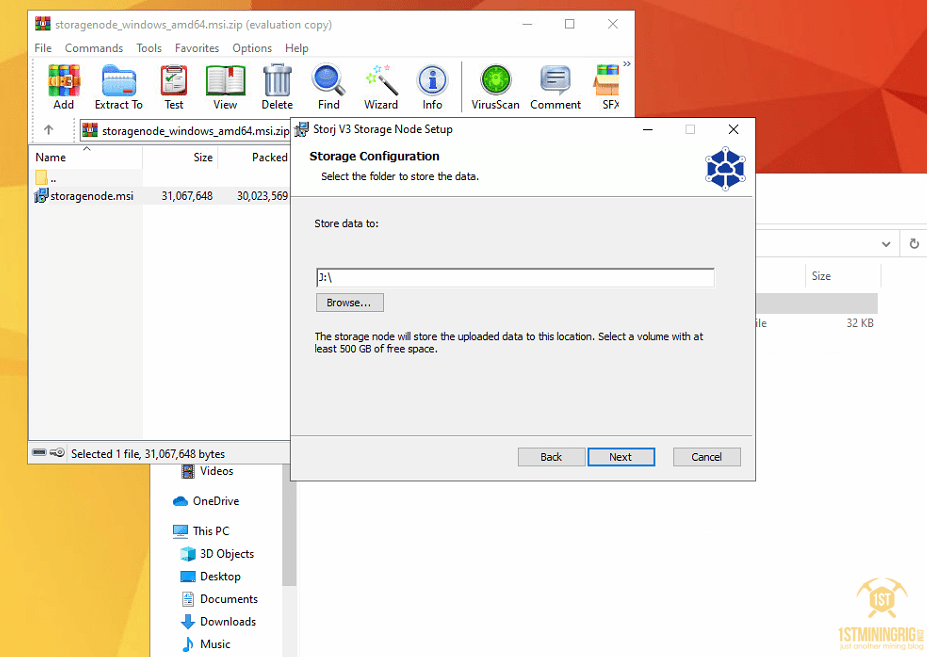
Task: Click the WinRAR title bar app icon
Action: (x=43, y=24)
